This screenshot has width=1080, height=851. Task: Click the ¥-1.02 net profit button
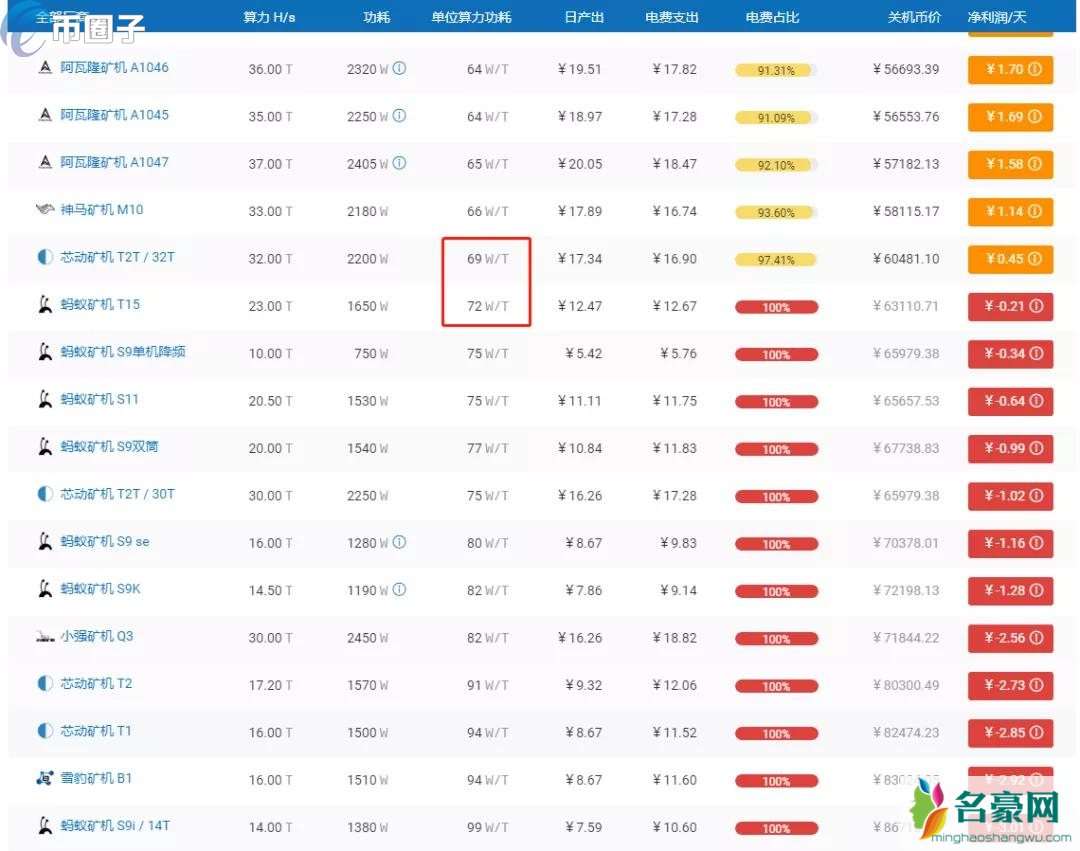pos(1010,496)
